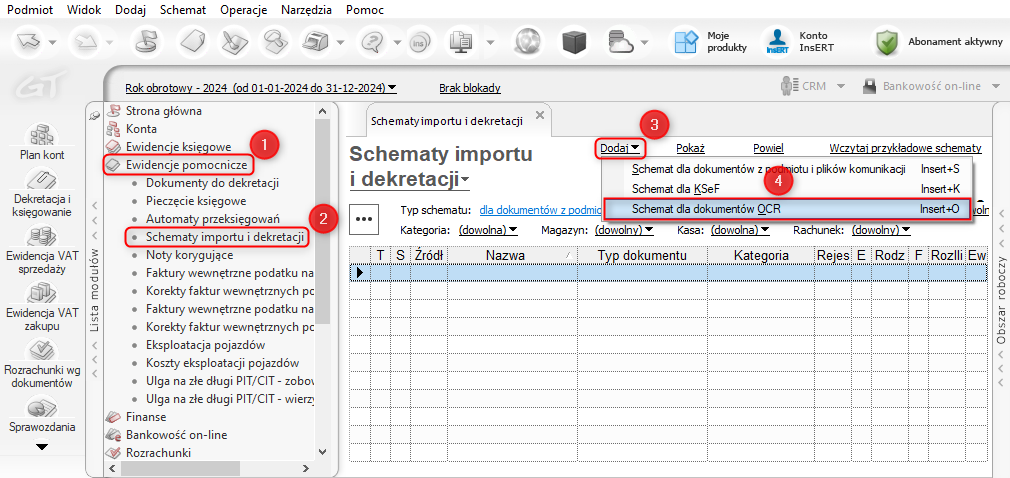
Task: Open the dropdown arrow next to printer icon
Action: [339, 43]
